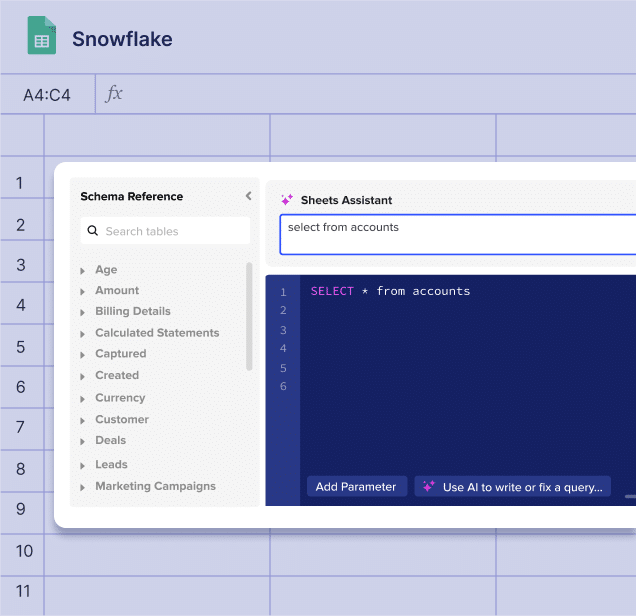Screen dimensions: 636x616
Task: Select the Amount table label
Action: tap(117, 290)
